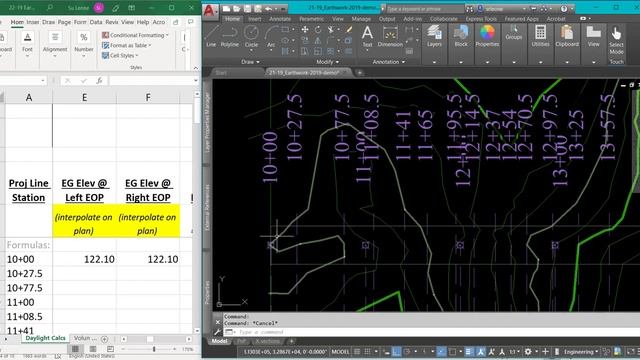Open the Properties color wheel panel

point(487,36)
